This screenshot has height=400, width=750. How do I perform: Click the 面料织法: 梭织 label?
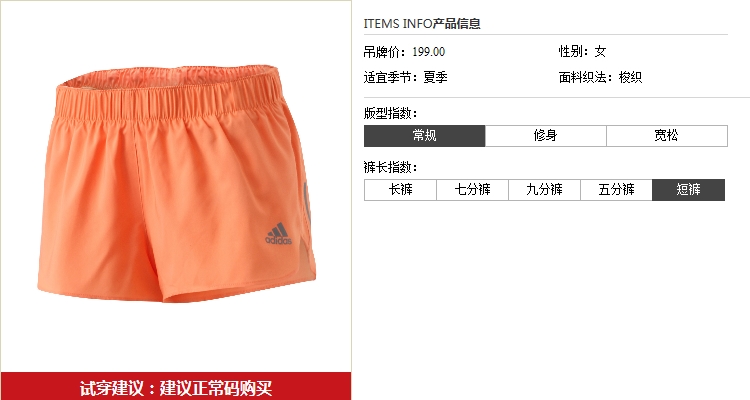click(x=600, y=77)
